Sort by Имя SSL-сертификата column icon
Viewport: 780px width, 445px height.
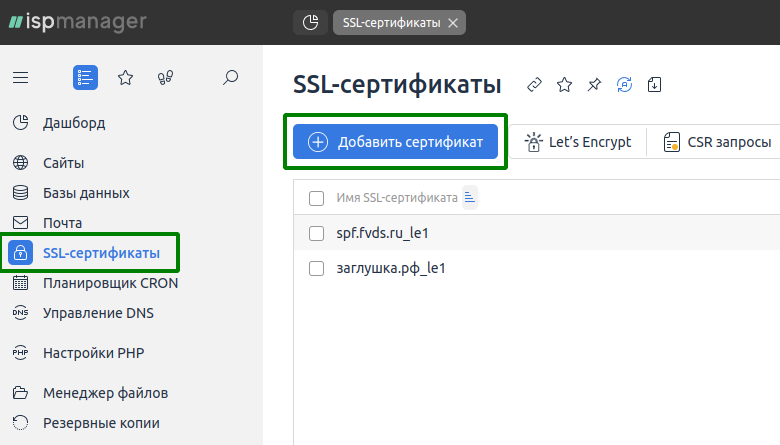click(x=470, y=198)
